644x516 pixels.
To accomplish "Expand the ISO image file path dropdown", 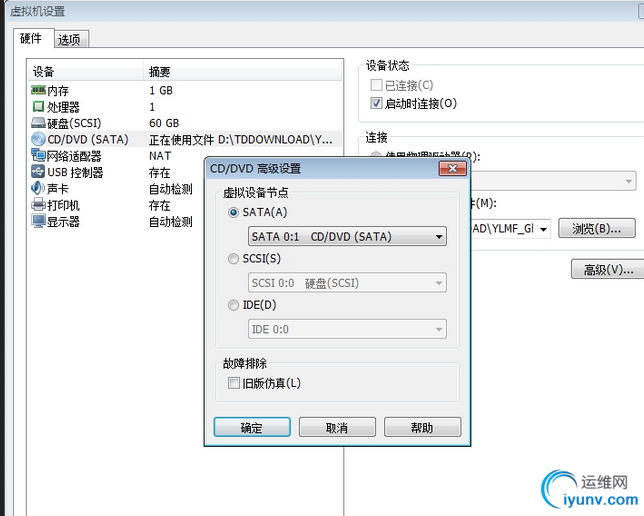I will point(543,229).
